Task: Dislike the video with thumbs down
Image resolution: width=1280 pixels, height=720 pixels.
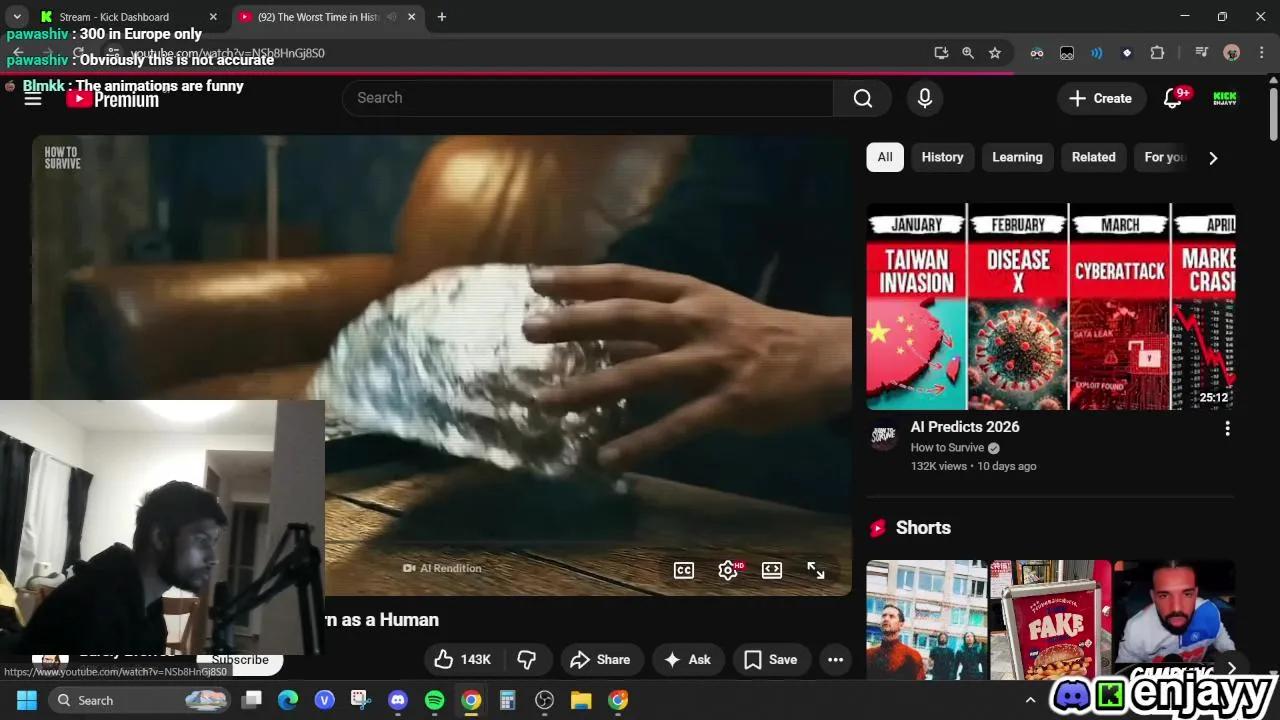Action: (x=527, y=659)
